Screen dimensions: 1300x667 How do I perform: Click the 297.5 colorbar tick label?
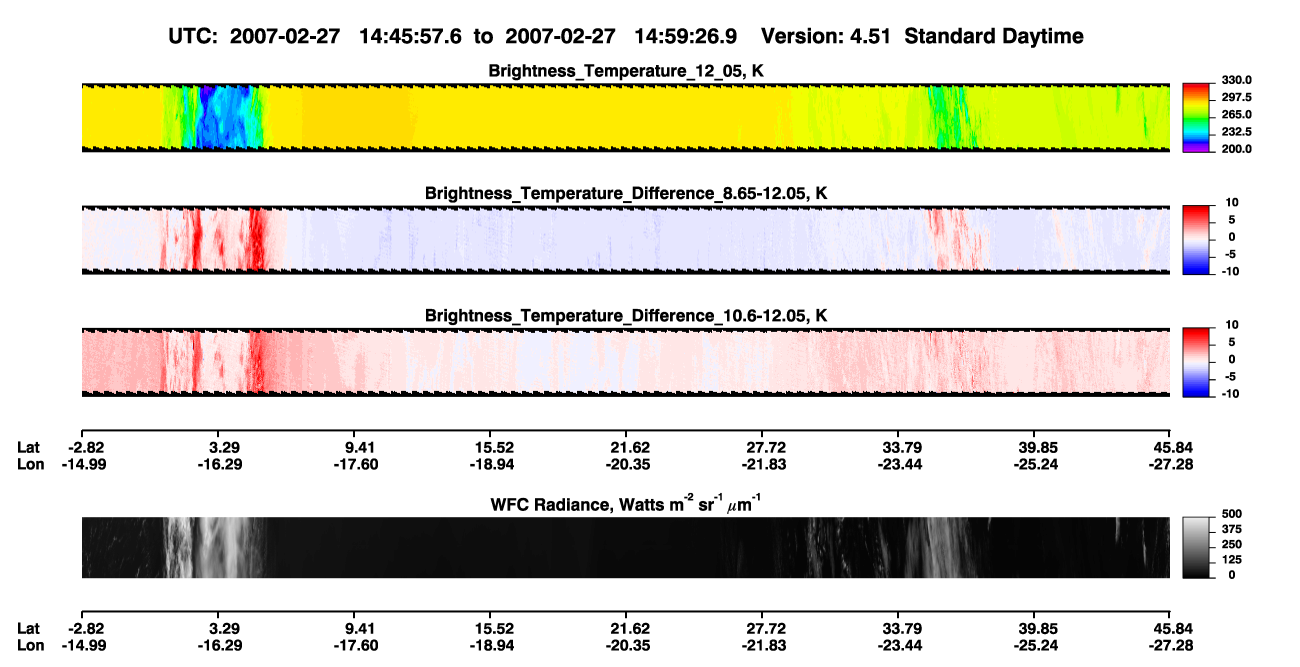pyautogui.click(x=1236, y=97)
